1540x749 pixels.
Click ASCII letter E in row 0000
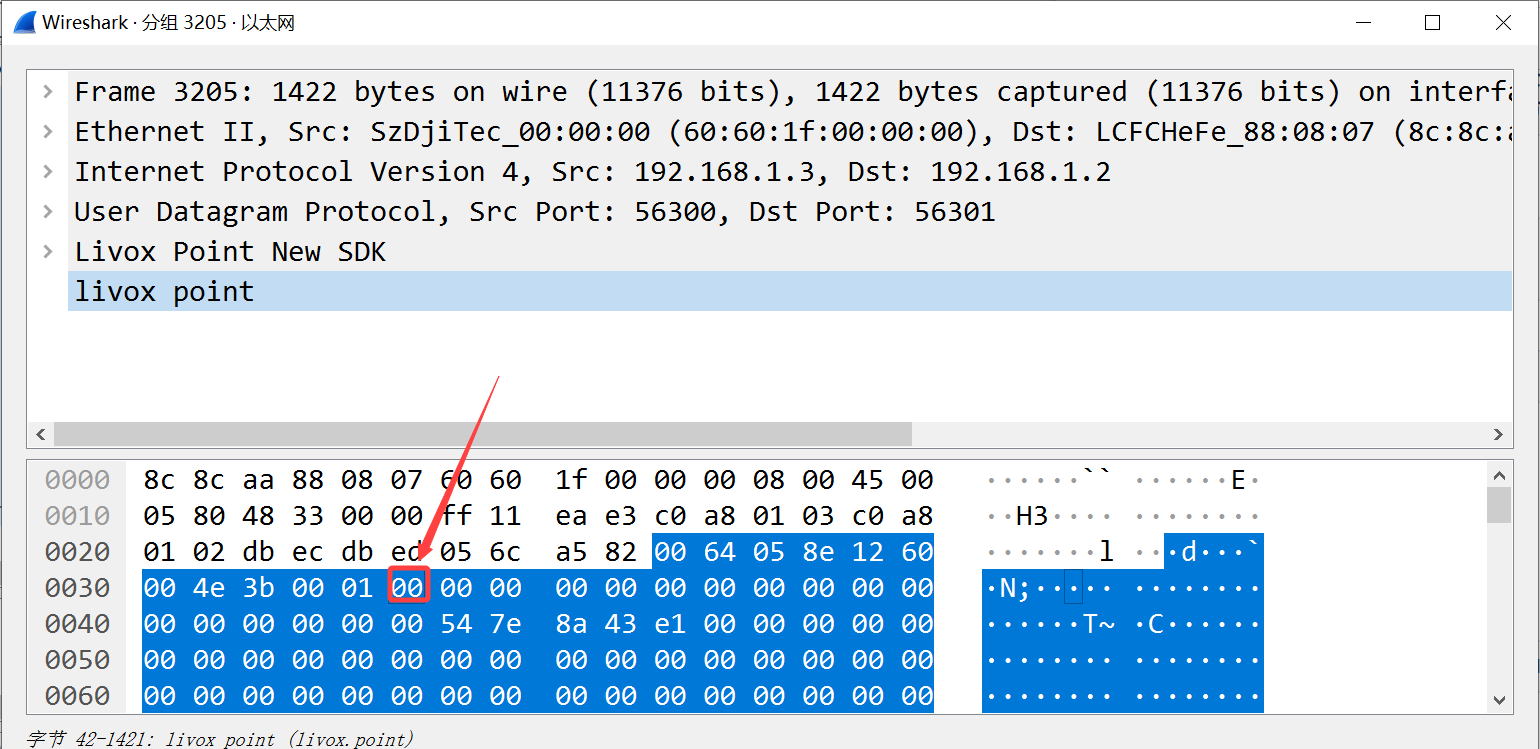[x=1238, y=480]
